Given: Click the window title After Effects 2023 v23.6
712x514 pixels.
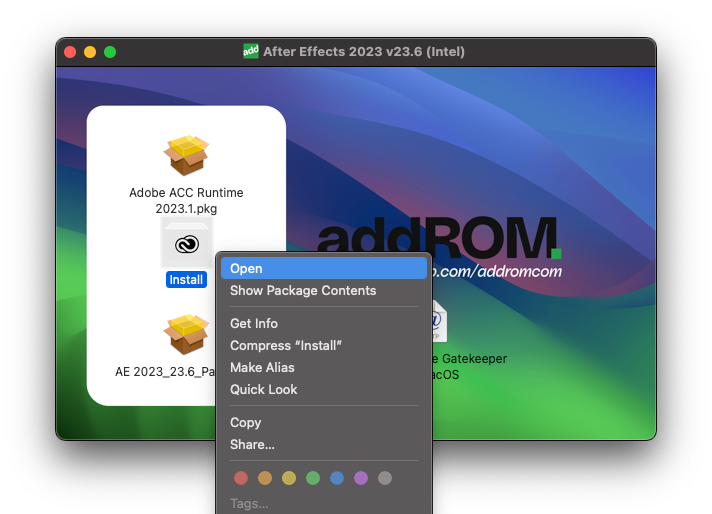Looking at the screenshot, I should [364, 52].
